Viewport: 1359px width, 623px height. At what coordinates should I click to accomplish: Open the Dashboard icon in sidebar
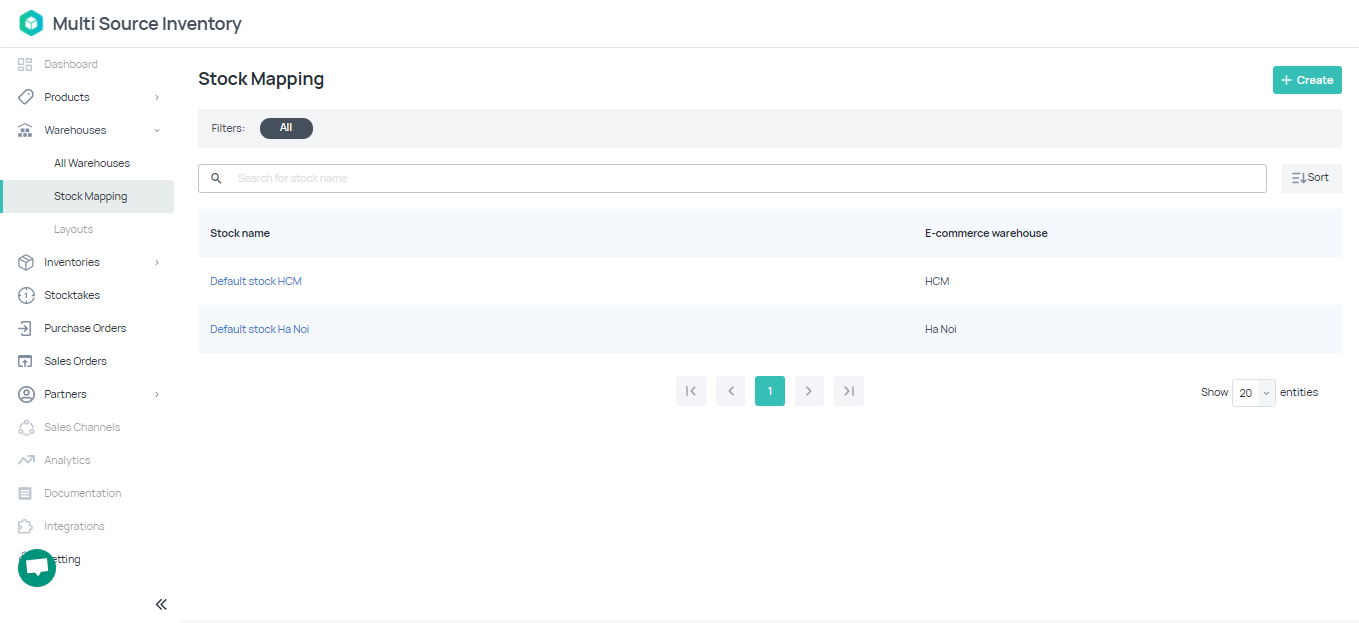click(26, 64)
